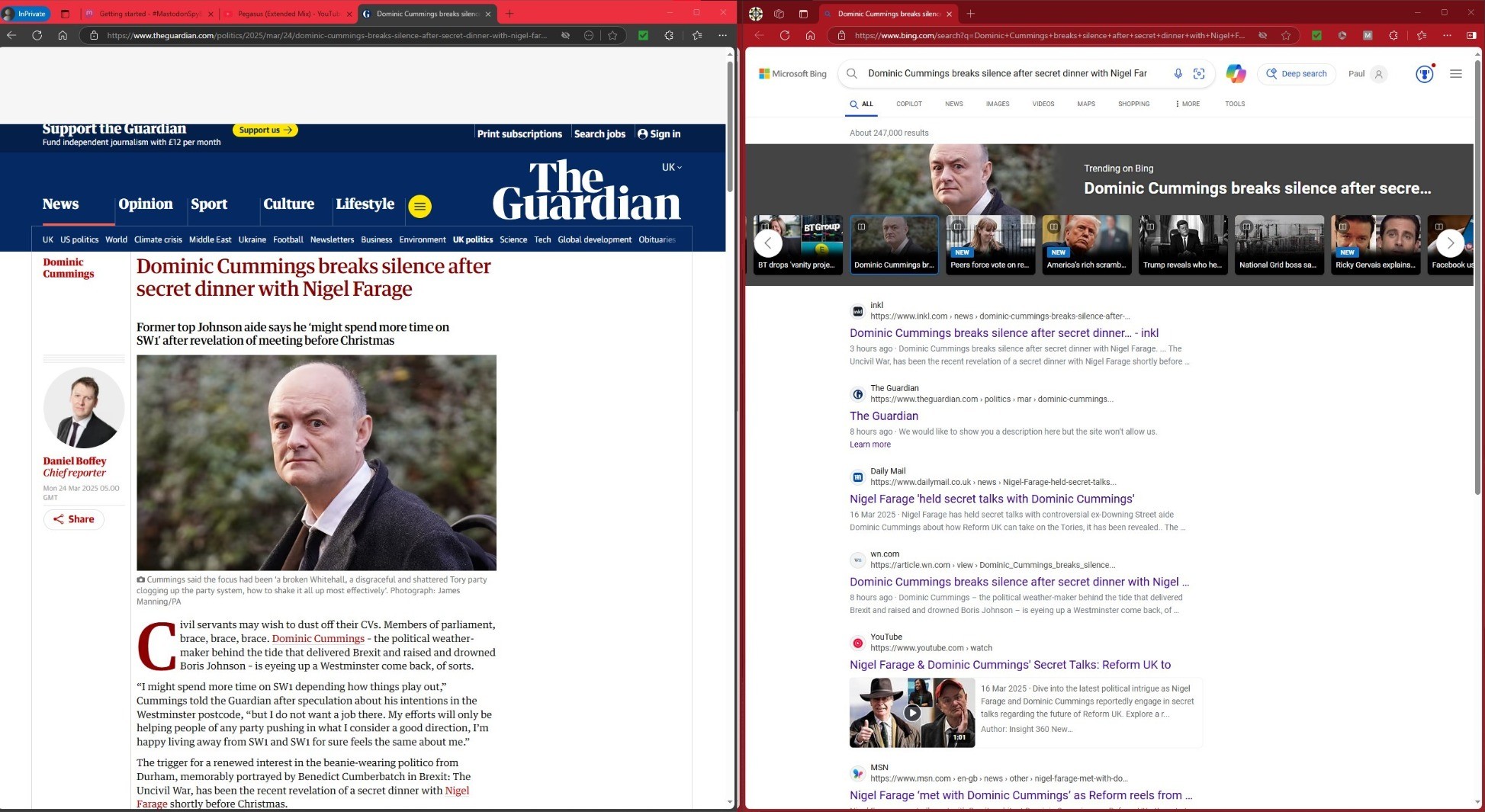
Task: Add Guardian page to favorites with star icon
Action: point(612,35)
